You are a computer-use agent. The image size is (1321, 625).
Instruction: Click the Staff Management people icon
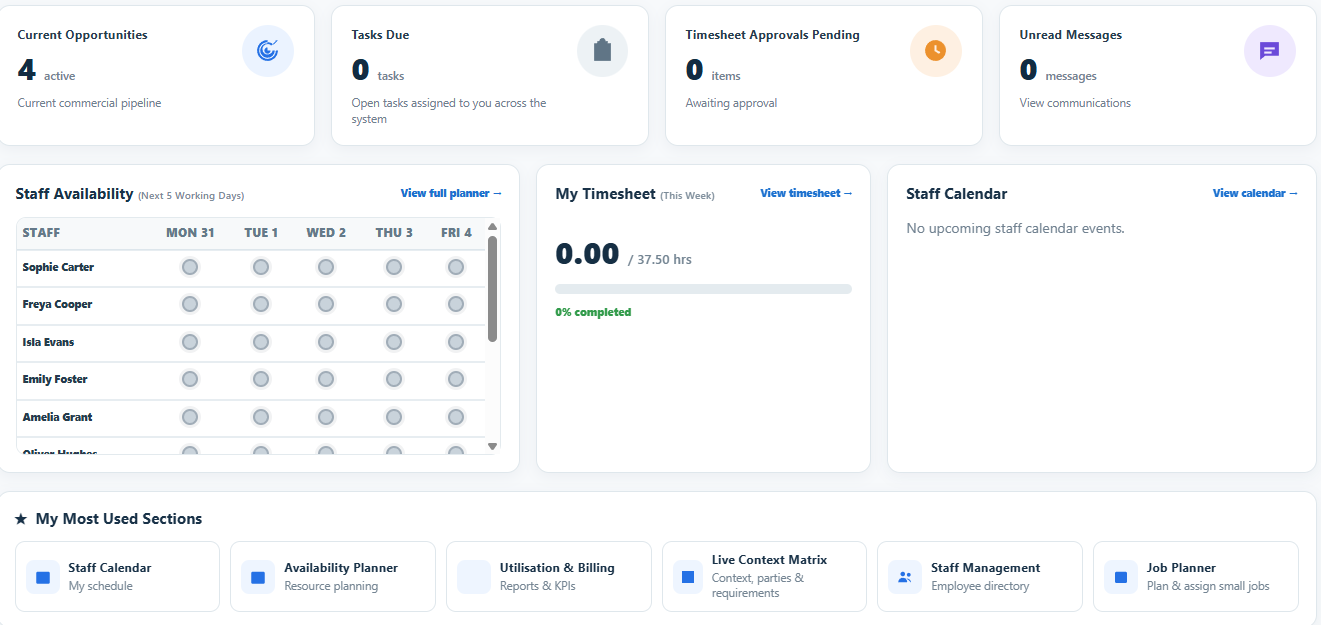pyautogui.click(x=905, y=577)
